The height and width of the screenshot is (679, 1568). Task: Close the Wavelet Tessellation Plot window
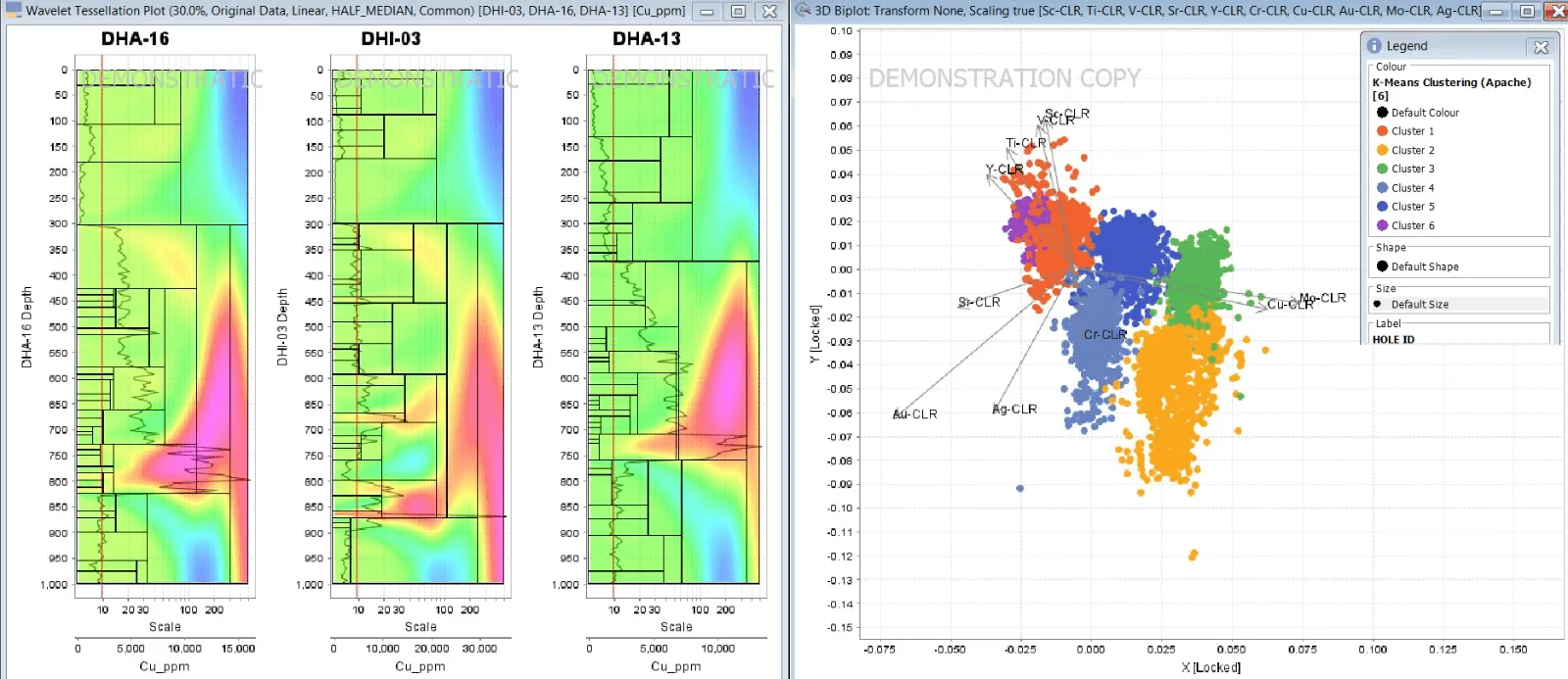tap(769, 12)
